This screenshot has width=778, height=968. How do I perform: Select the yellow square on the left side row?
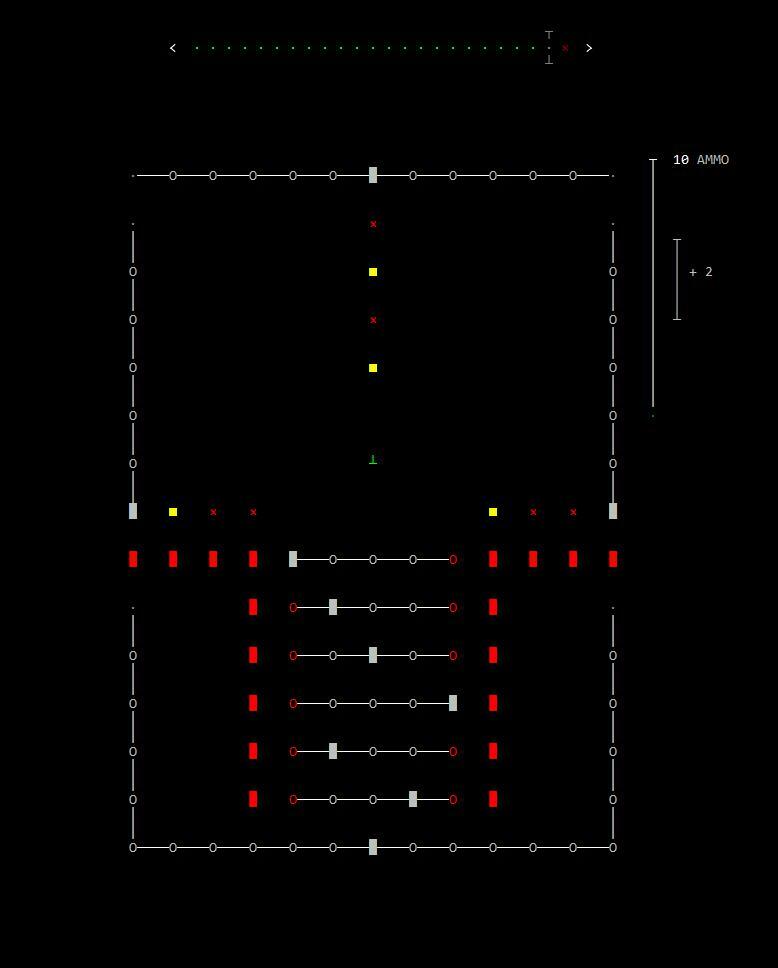pyautogui.click(x=173, y=512)
